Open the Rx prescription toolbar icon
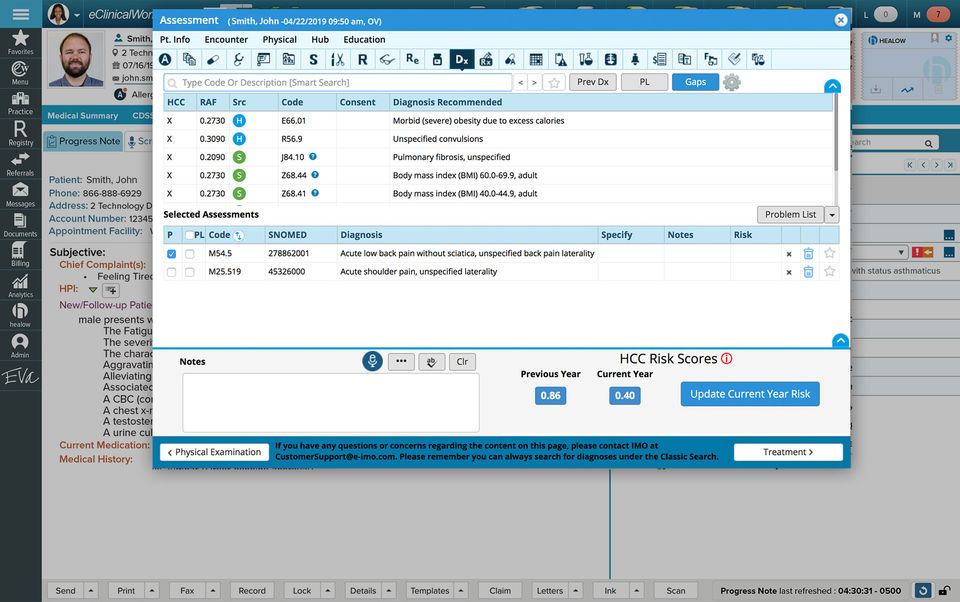This screenshot has width=960, height=602. coord(486,59)
